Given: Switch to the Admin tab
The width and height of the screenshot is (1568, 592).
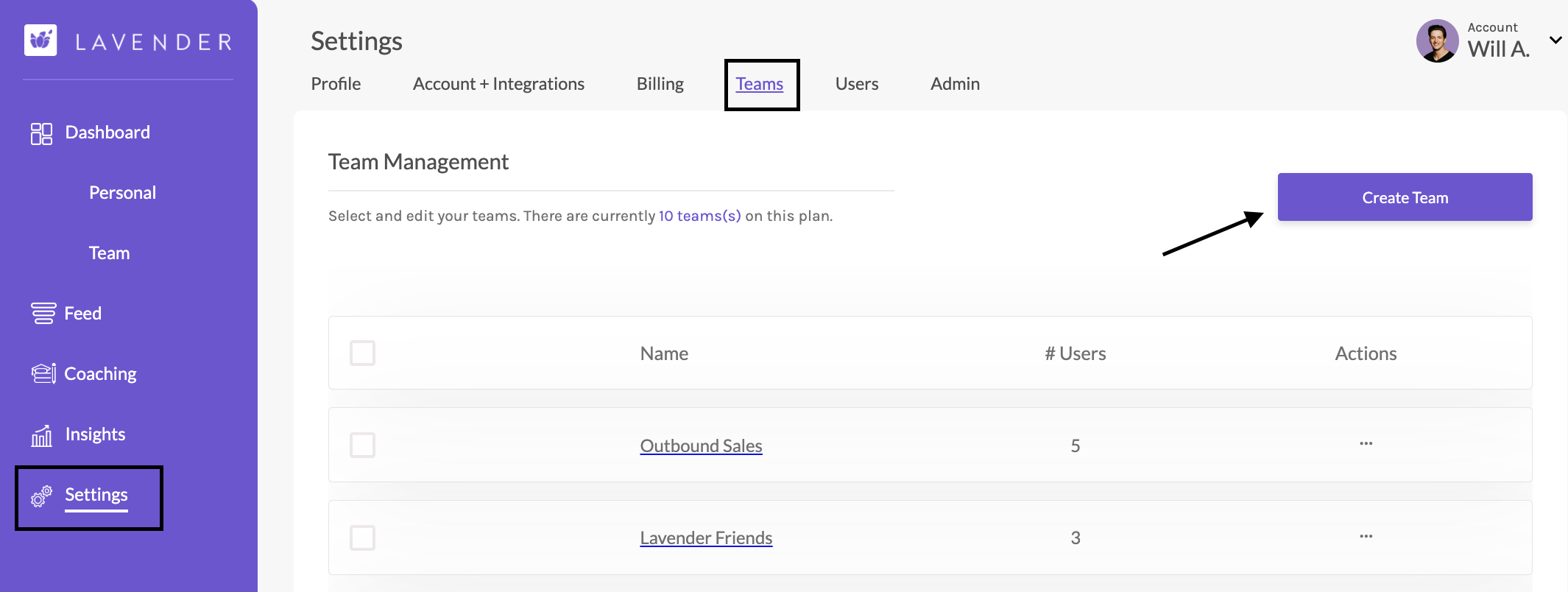Looking at the screenshot, I should click(x=955, y=84).
